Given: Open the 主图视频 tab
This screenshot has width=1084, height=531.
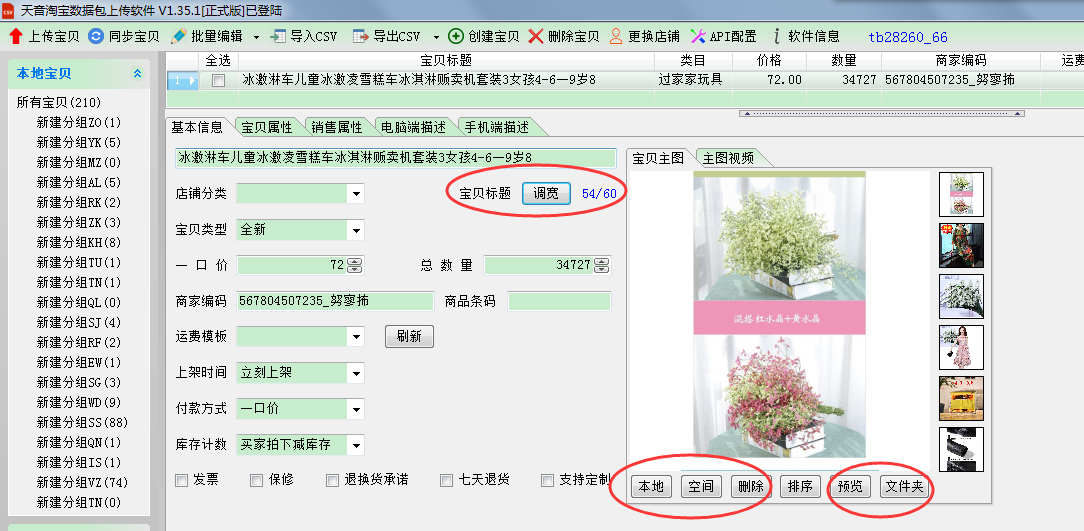Looking at the screenshot, I should pyautogui.click(x=728, y=158).
